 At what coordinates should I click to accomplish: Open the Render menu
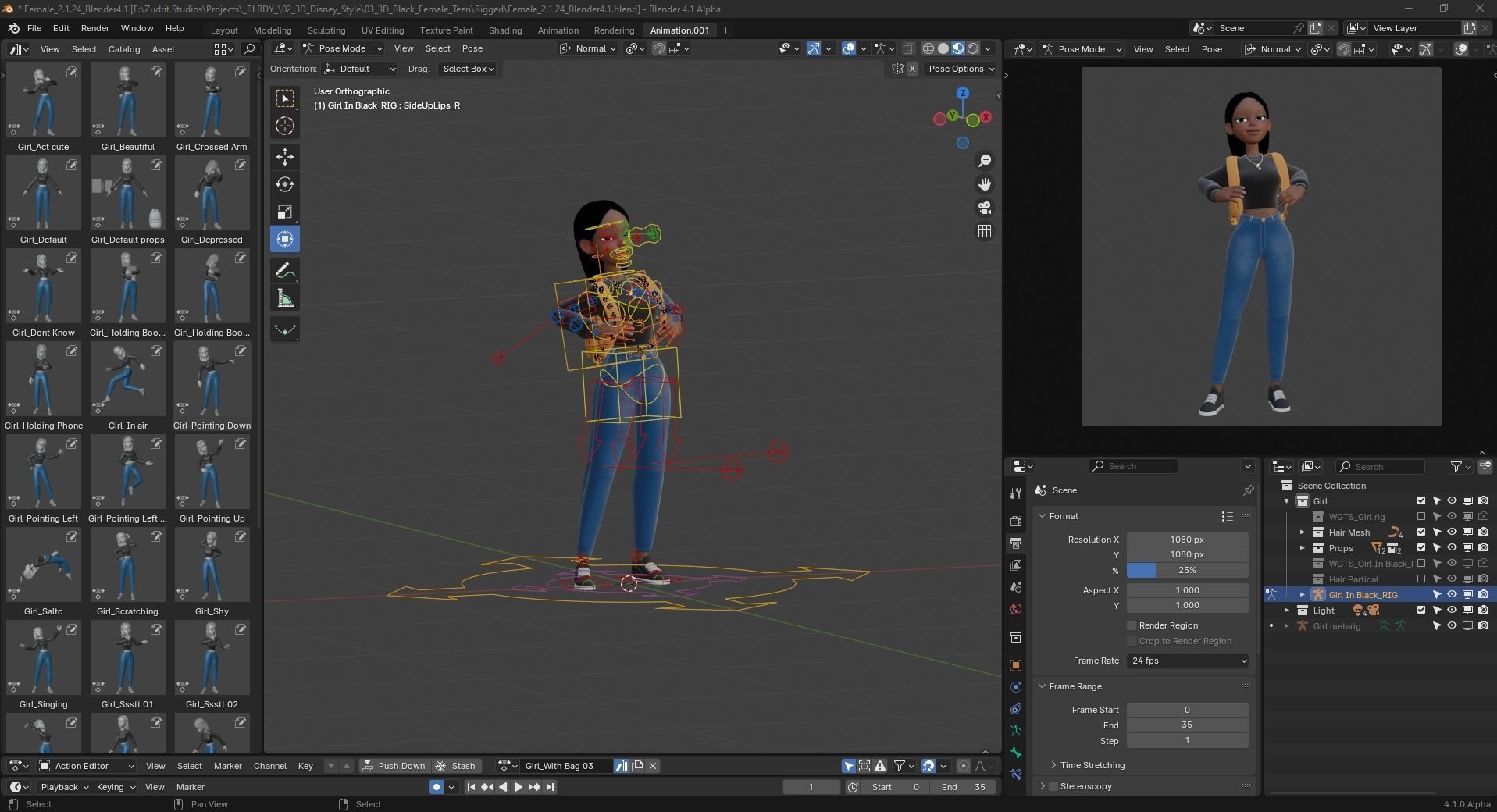click(x=95, y=29)
